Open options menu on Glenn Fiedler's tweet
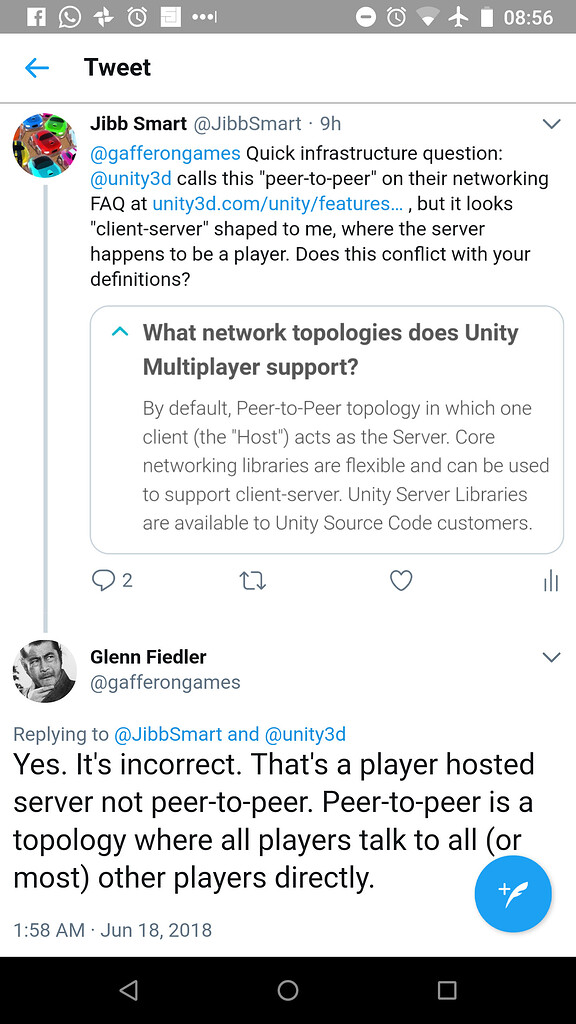Screen dimensions: 576x1024 click(x=551, y=657)
